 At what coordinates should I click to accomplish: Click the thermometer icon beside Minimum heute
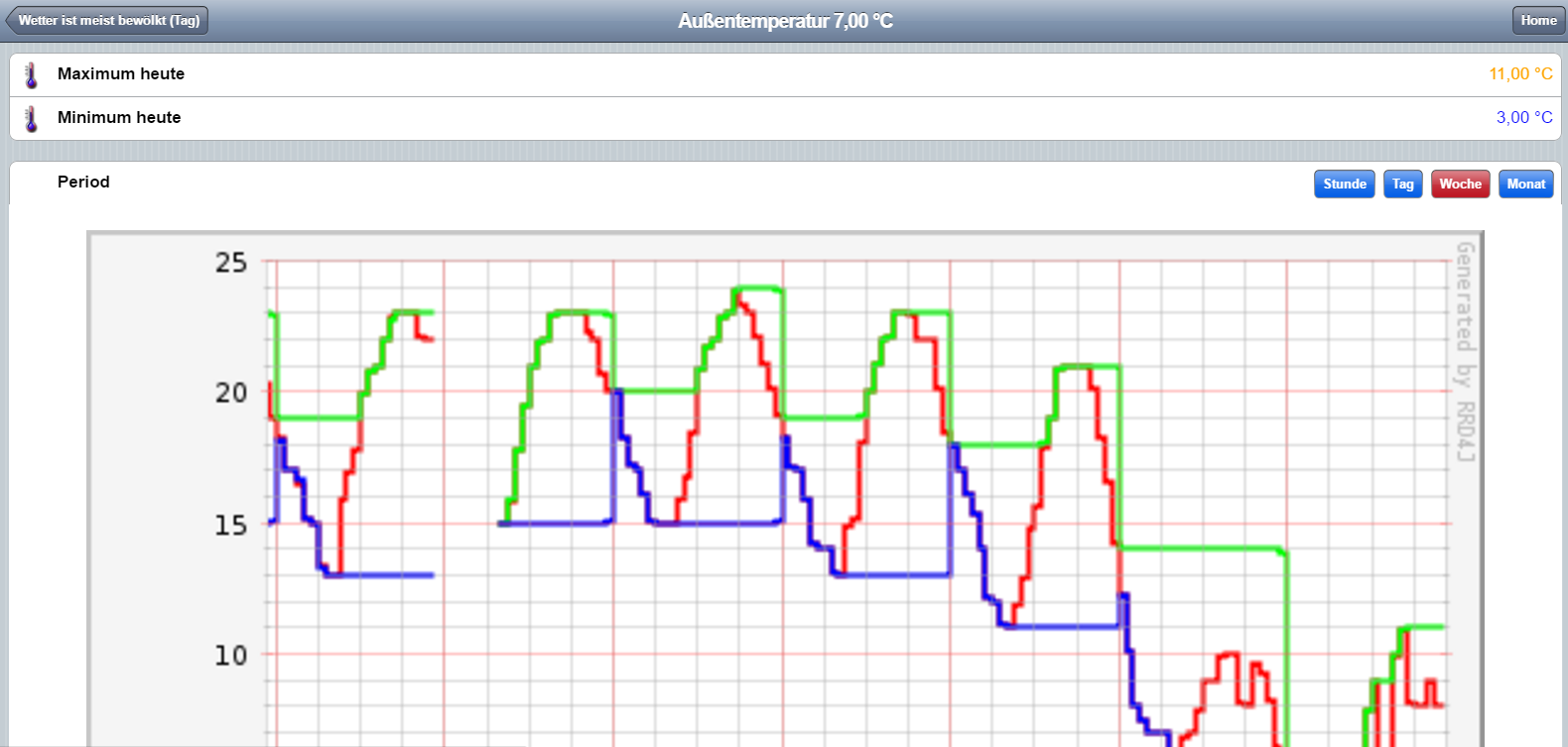pos(31,119)
